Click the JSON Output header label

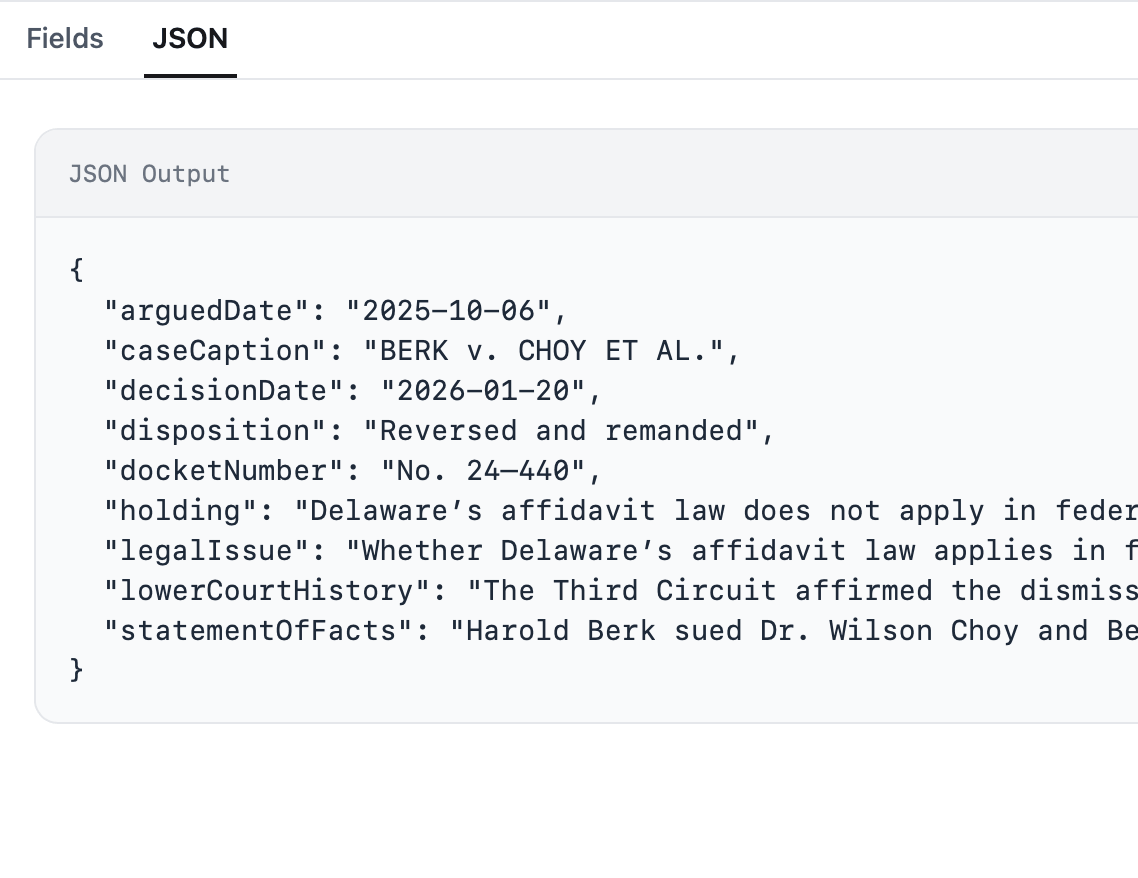(150, 174)
